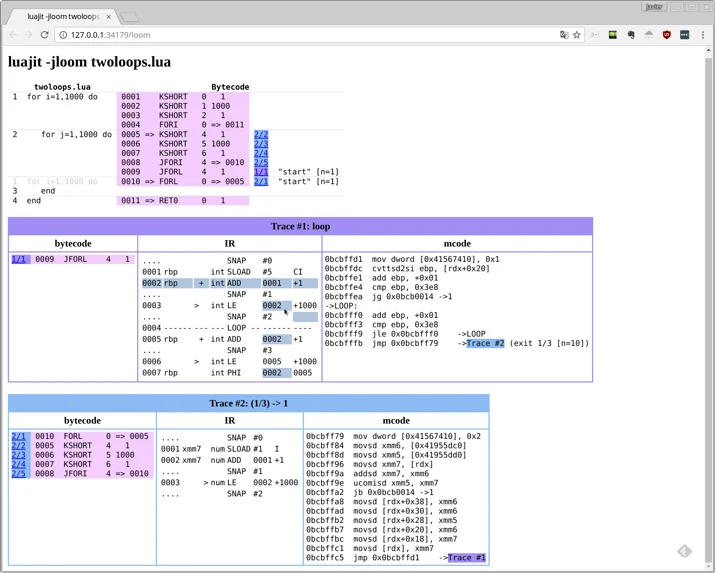The height and width of the screenshot is (573, 715).
Task: Click the page title 'luajit -jloom twoloops.lua'
Action: pyautogui.click(x=89, y=62)
